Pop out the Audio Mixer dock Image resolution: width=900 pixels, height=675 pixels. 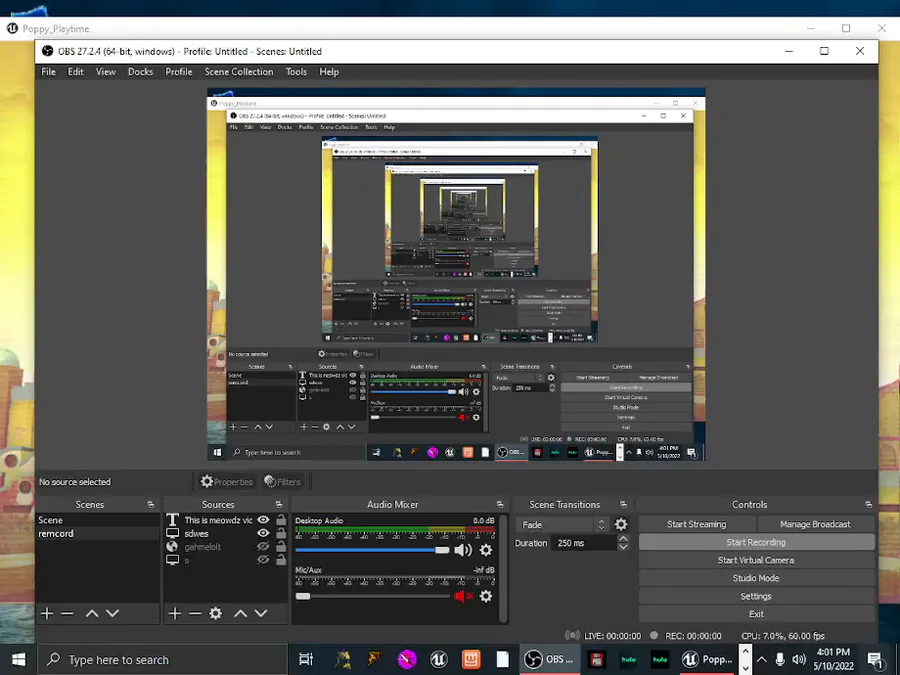coord(500,505)
